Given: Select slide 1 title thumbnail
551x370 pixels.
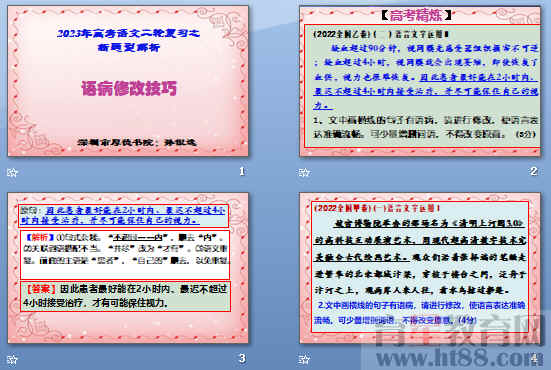Looking at the screenshot, I should pyautogui.click(x=128, y=80).
